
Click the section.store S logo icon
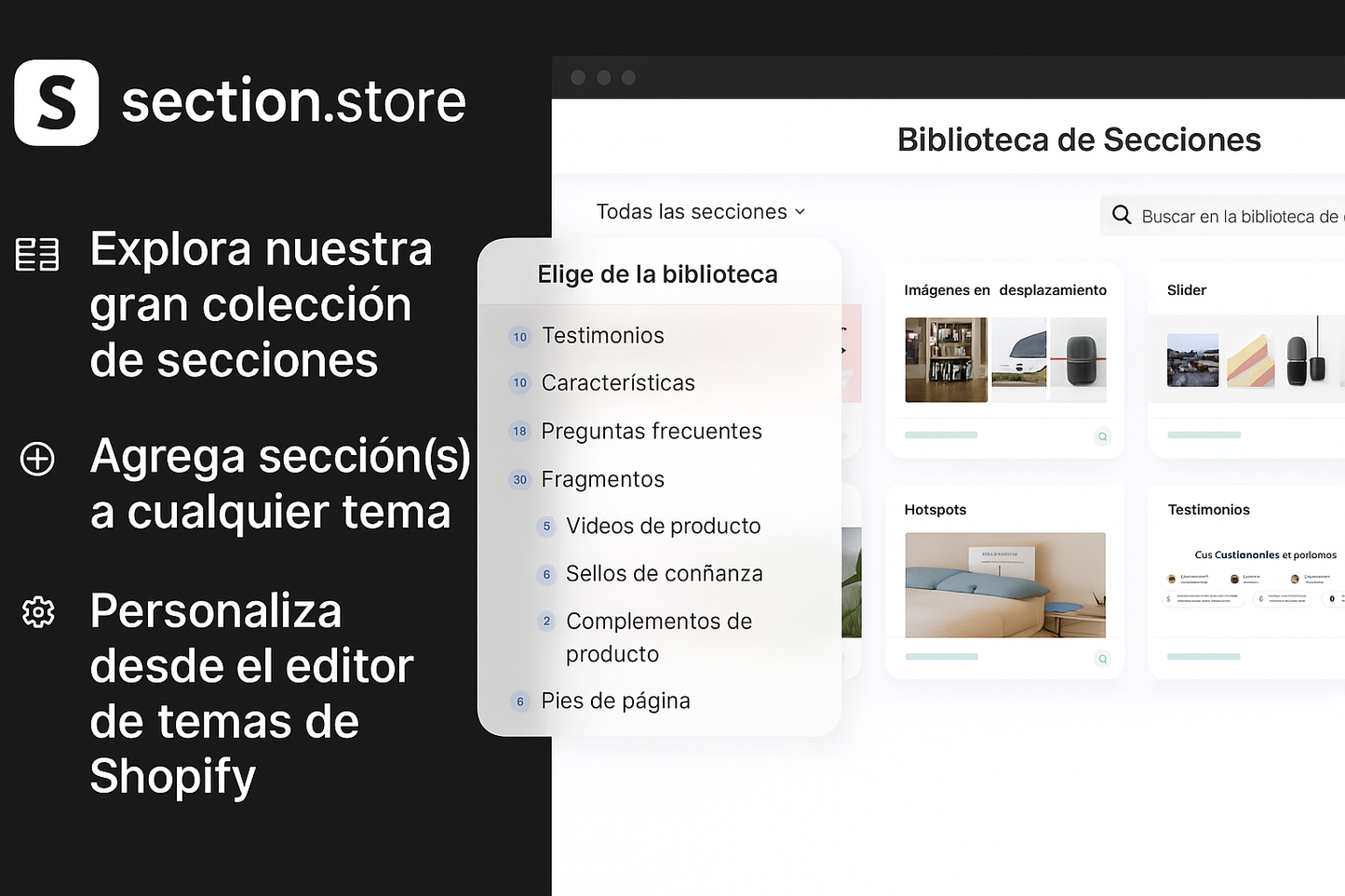(57, 102)
